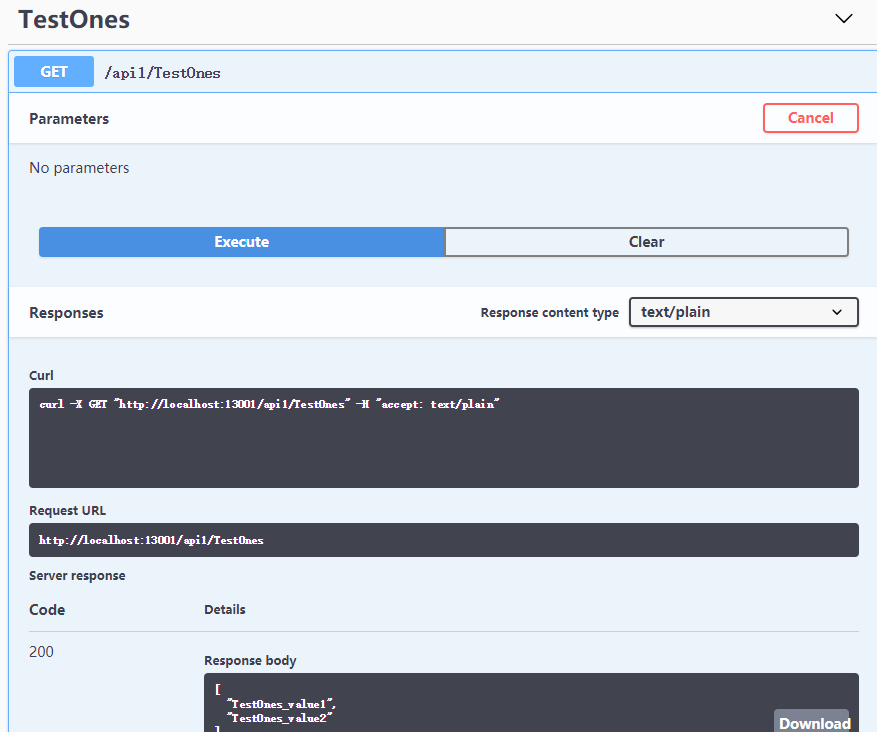Open the Response content type dropdown
Screen dimensions: 877x732
pos(743,312)
